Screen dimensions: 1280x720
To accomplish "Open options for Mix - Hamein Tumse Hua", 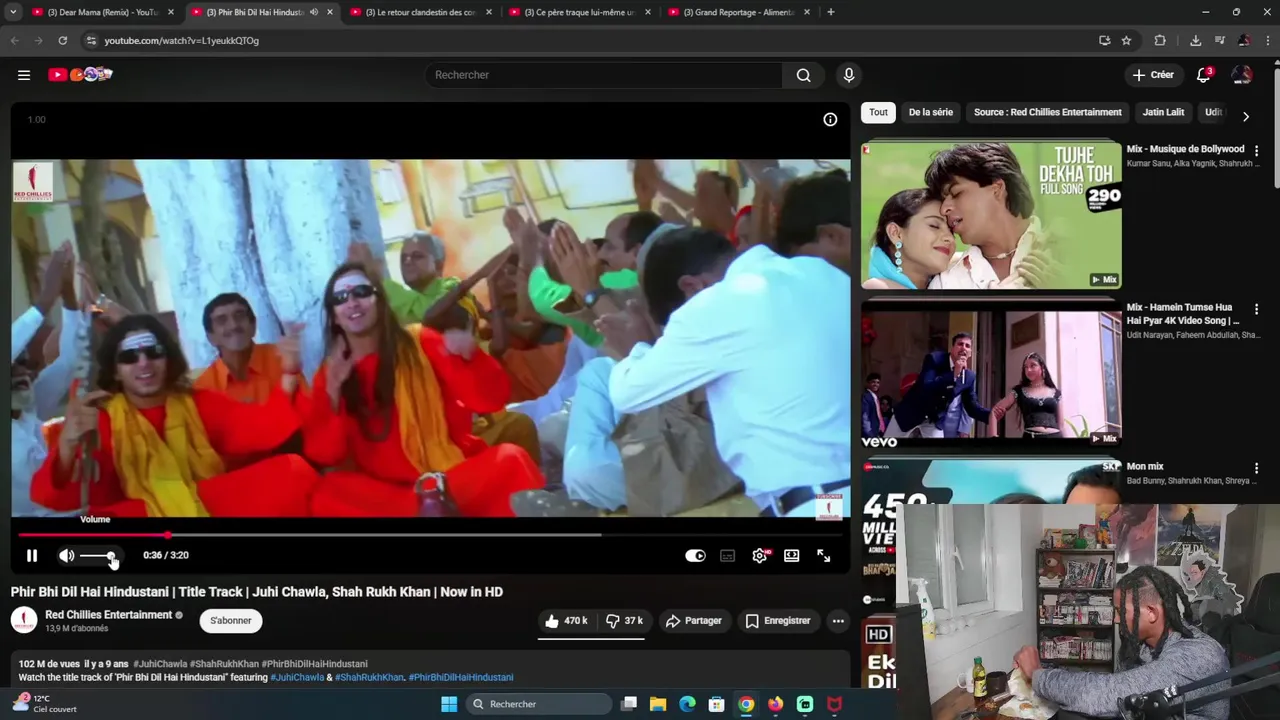I will tap(1257, 309).
